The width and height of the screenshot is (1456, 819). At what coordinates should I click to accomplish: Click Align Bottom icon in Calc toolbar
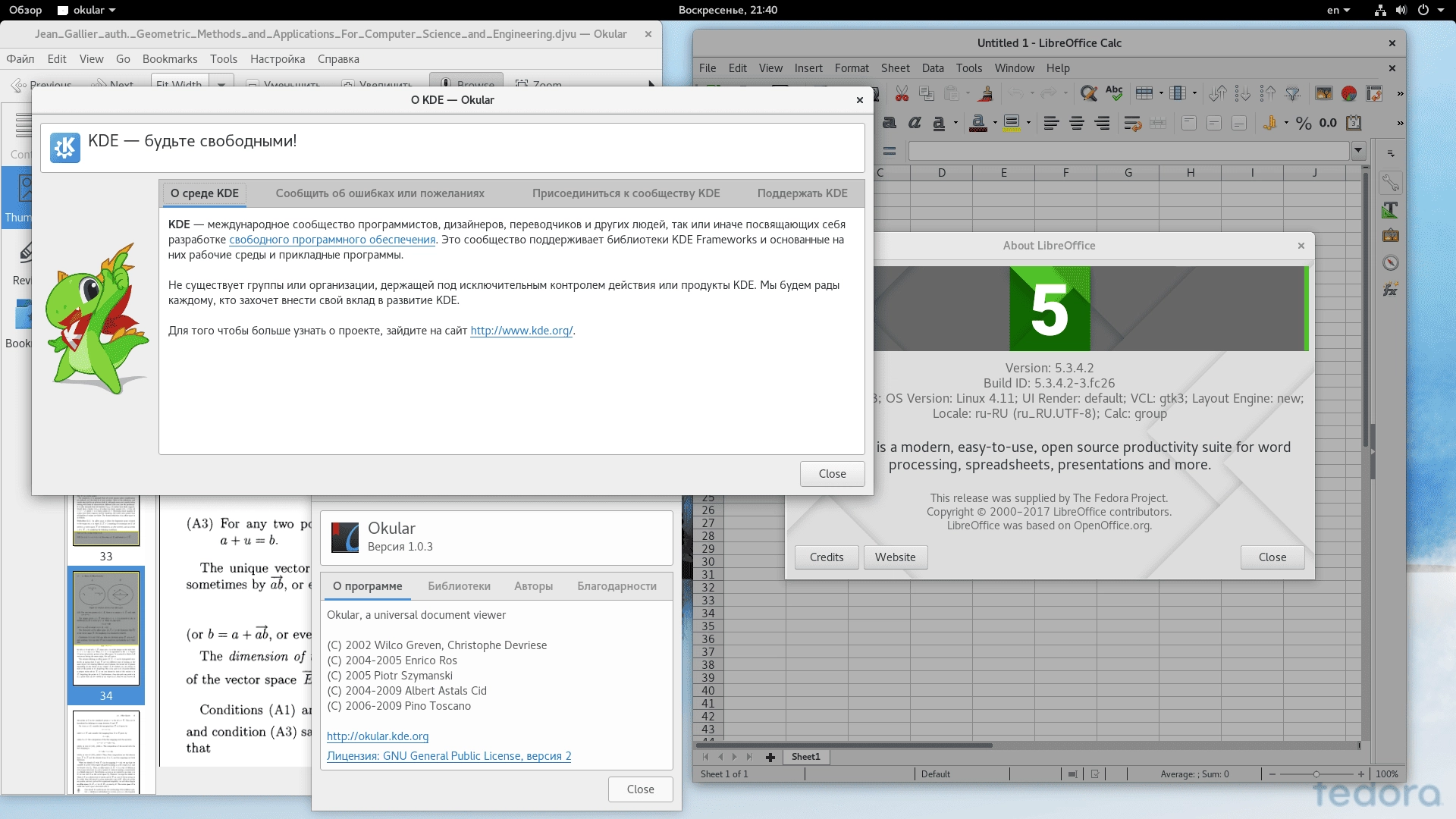click(x=1239, y=123)
